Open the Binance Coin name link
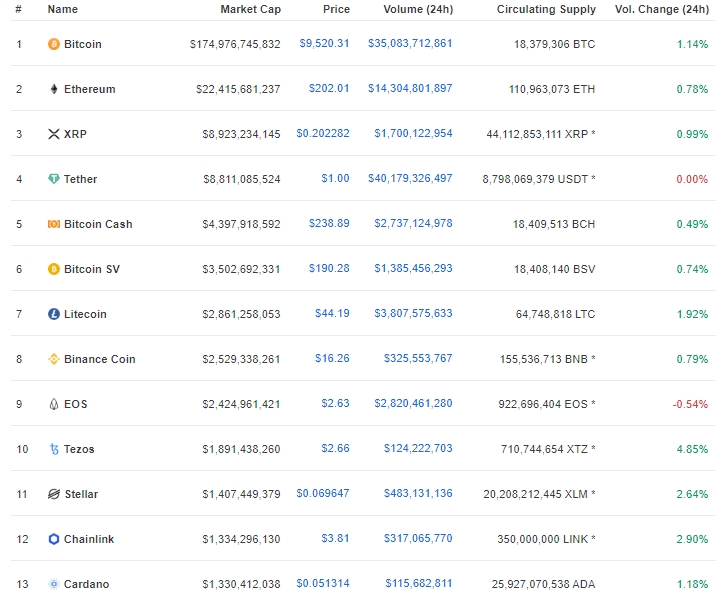 pyautogui.click(x=100, y=359)
